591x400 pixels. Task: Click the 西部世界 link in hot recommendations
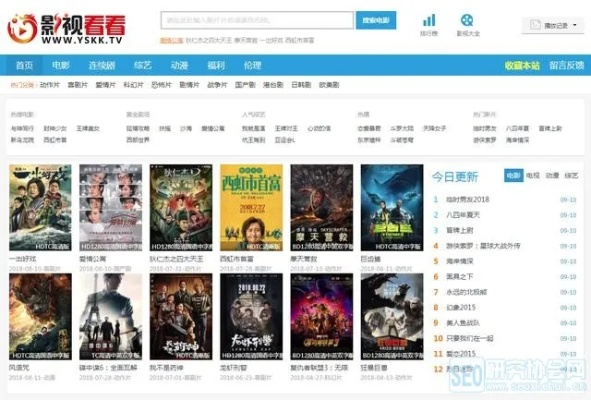tap(138, 140)
